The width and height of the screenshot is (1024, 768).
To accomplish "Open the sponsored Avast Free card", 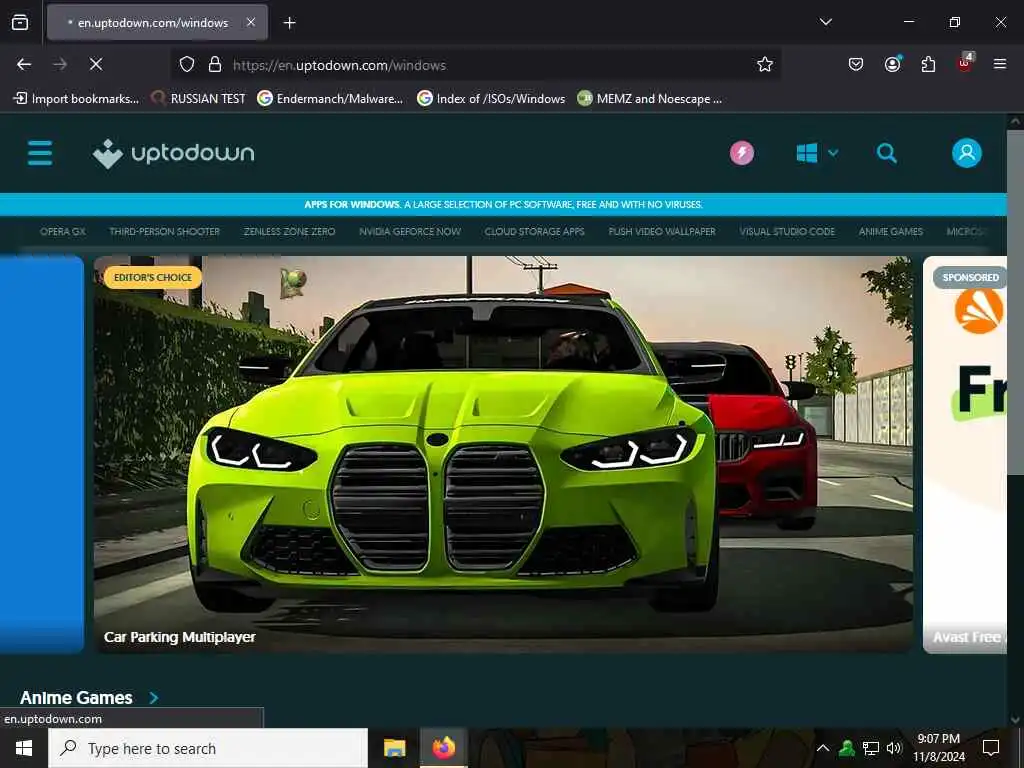I will point(965,455).
